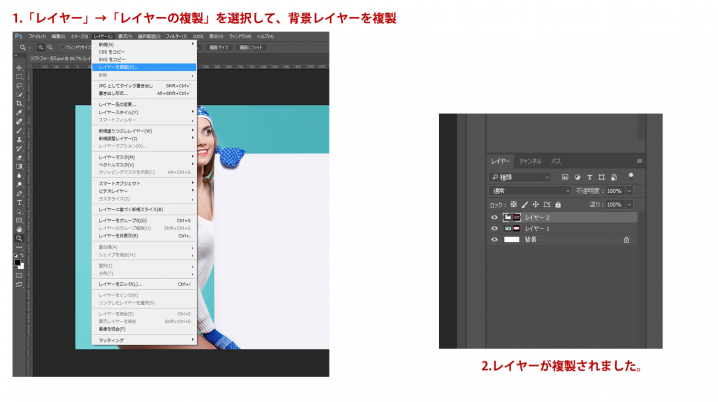Click the lock transparent pixels checkerboard icon
The height and width of the screenshot is (402, 718).
(x=514, y=205)
